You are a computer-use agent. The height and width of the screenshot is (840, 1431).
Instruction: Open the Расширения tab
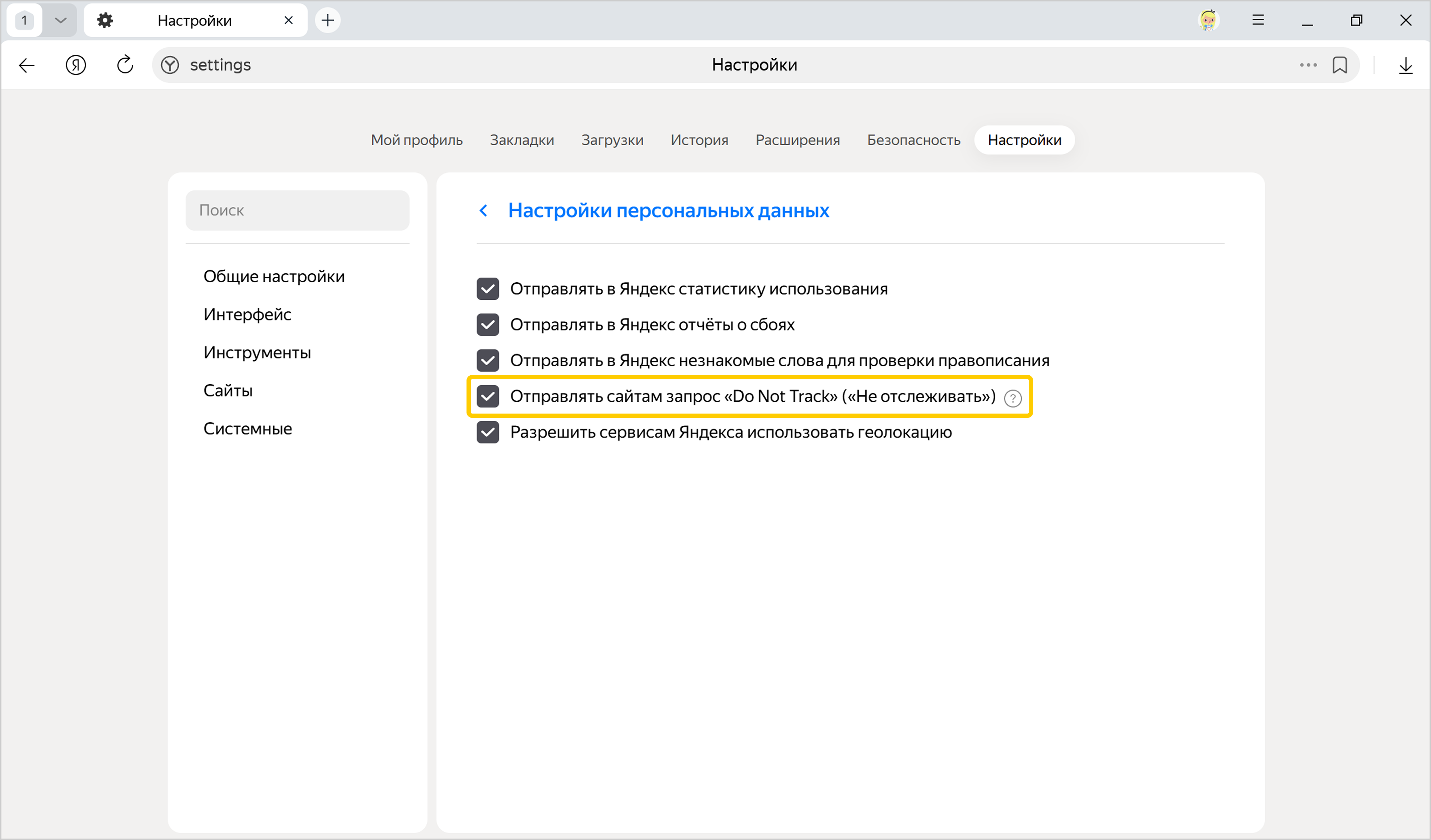click(797, 140)
